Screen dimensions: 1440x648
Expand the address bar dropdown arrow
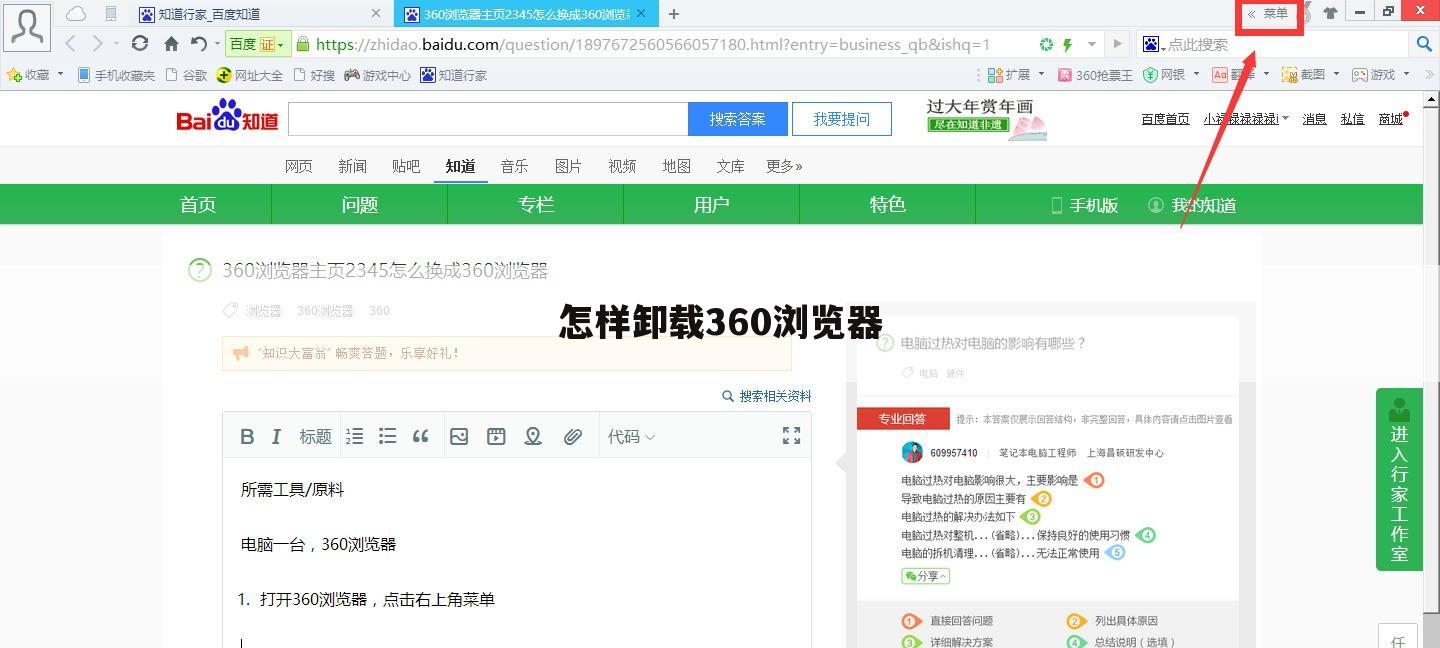click(x=1091, y=45)
